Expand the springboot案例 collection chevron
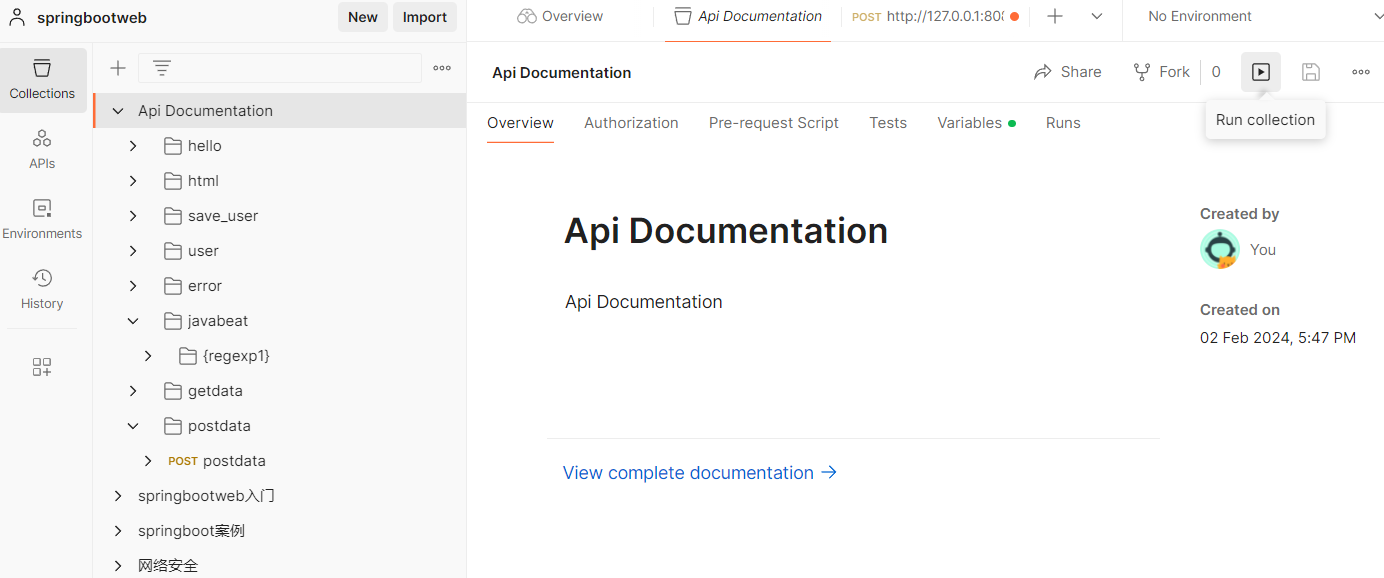The image size is (1384, 578). coord(118,531)
